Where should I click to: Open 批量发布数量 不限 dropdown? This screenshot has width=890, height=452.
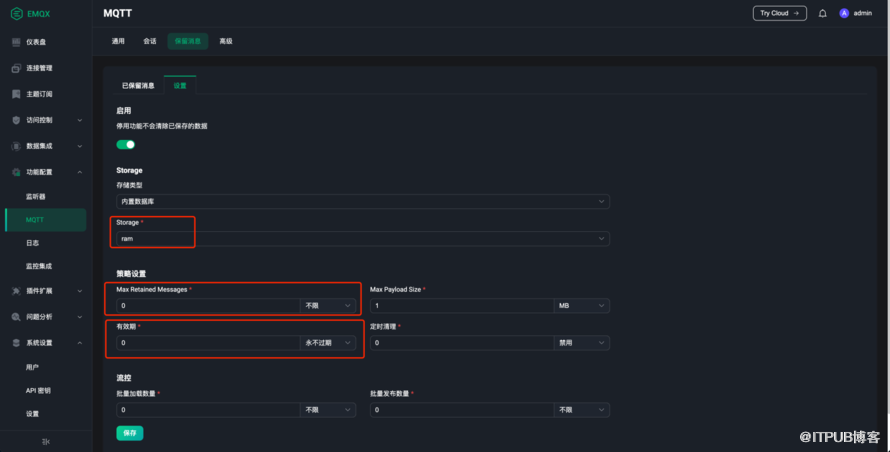[x=582, y=410]
